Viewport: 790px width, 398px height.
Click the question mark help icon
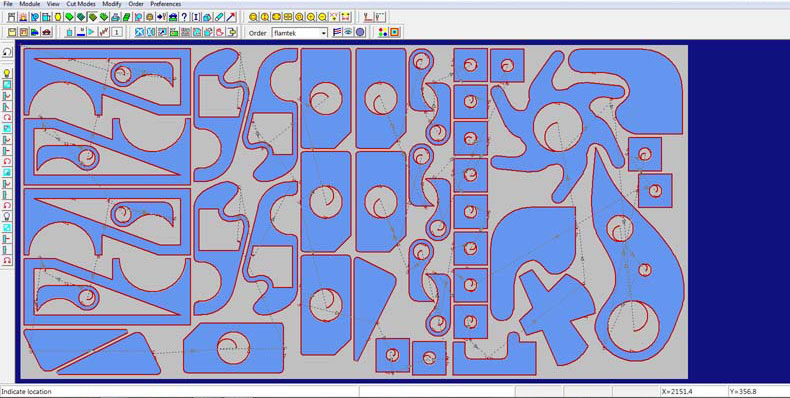[x=184, y=17]
